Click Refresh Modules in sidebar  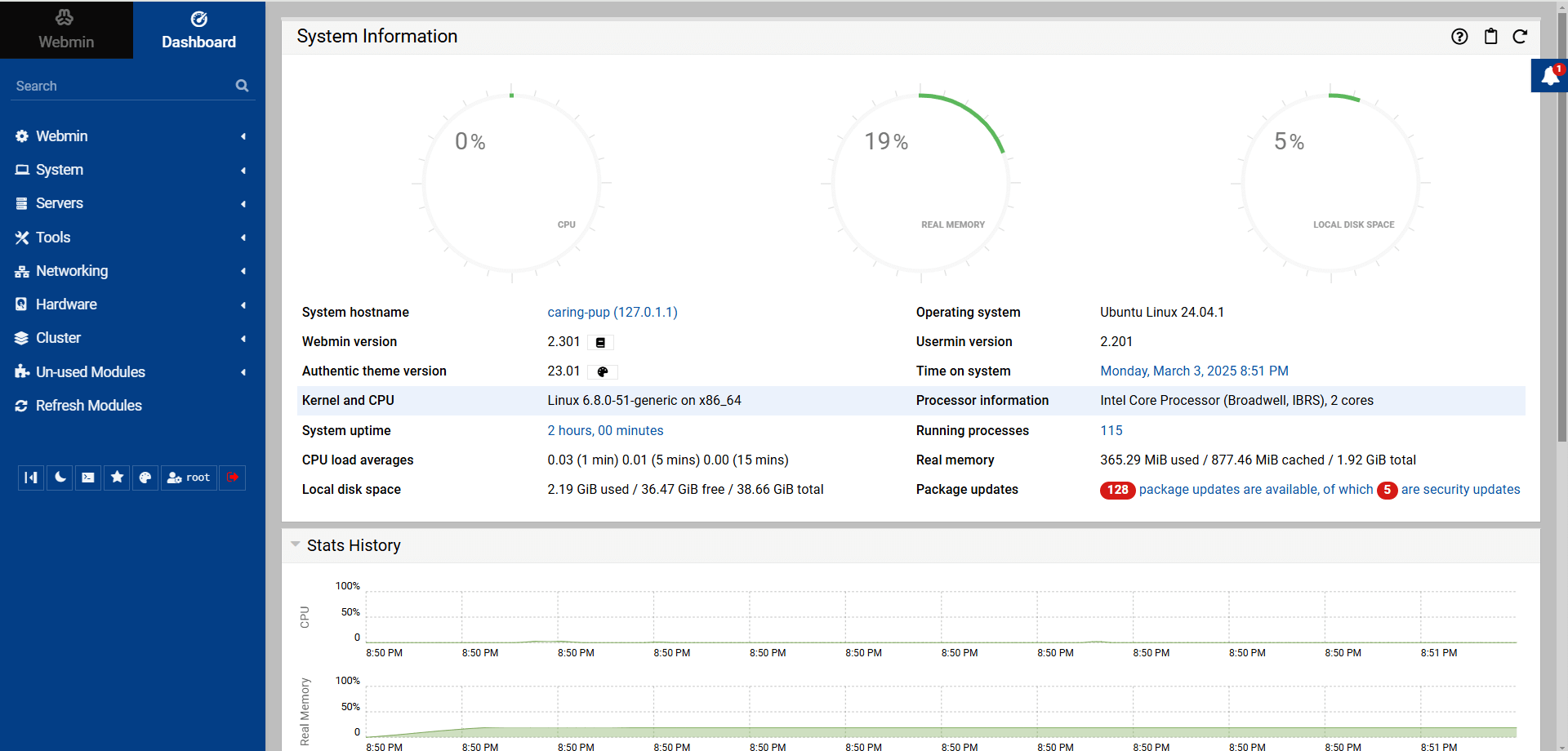point(88,406)
